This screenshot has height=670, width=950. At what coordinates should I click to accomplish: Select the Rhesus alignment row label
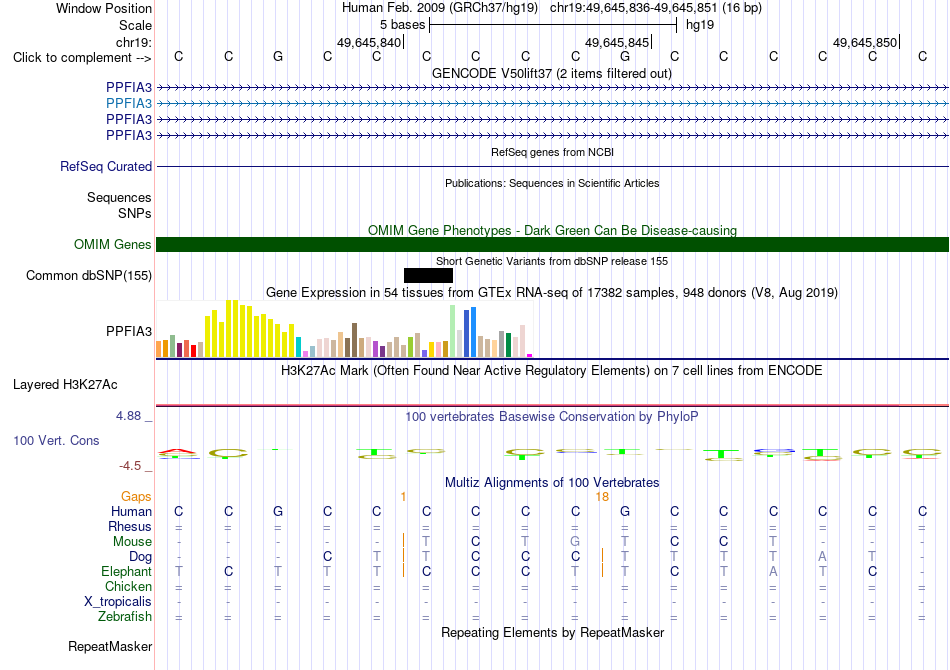coord(130,527)
